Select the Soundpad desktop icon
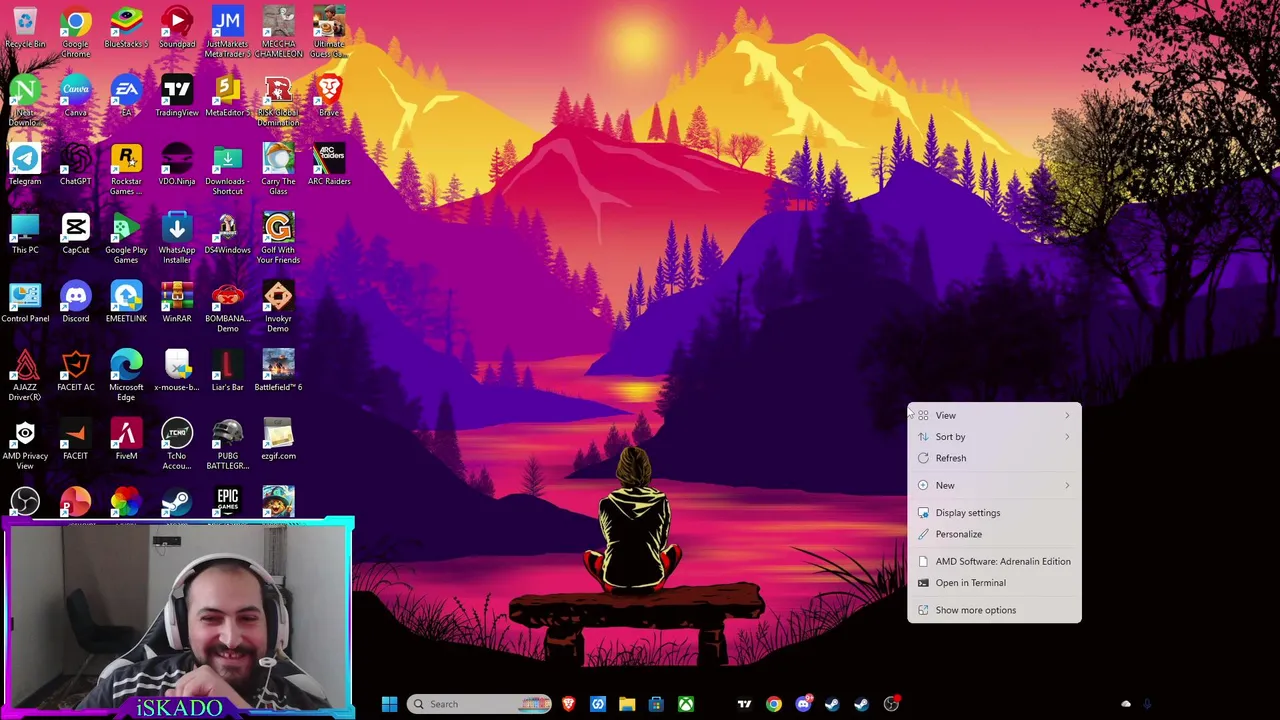Viewport: 1280px width, 720px height. click(x=177, y=28)
